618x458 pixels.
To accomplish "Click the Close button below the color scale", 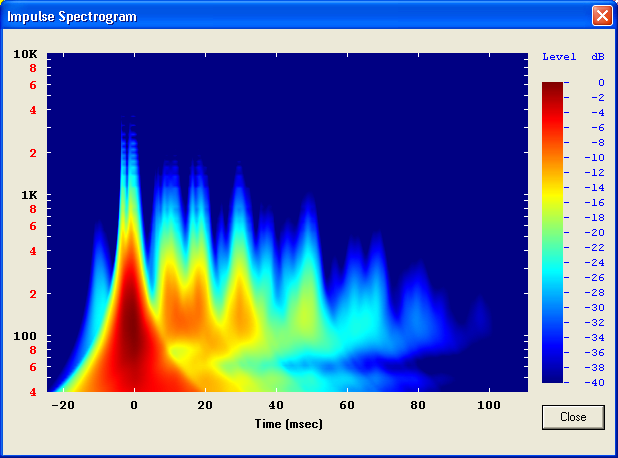I will click(x=573, y=417).
